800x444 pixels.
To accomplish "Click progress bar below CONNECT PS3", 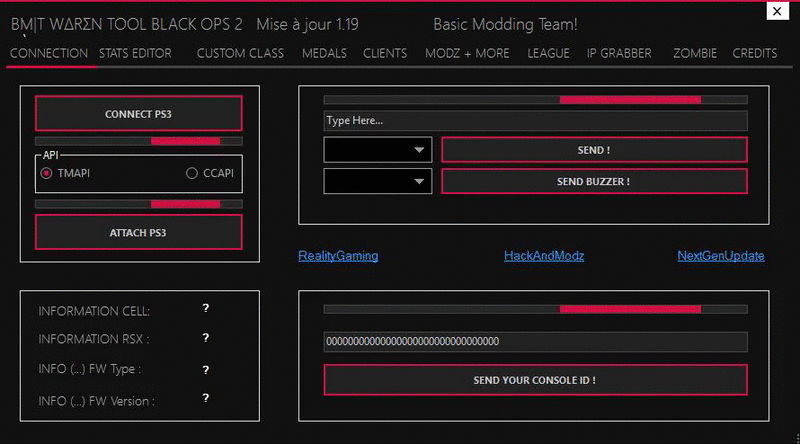I will pos(138,141).
